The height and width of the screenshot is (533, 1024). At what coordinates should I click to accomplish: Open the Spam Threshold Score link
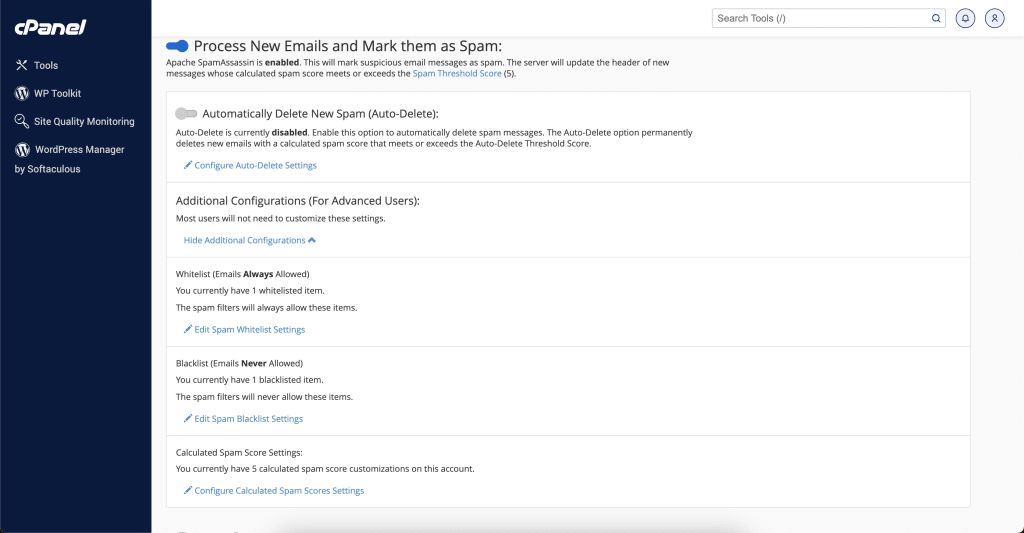click(x=457, y=73)
